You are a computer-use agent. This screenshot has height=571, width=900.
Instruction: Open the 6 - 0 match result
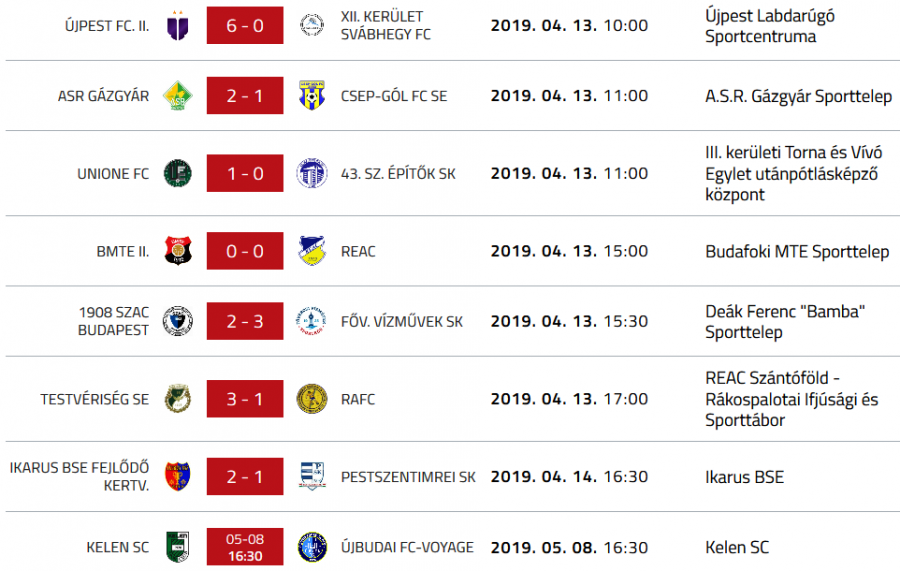tap(245, 26)
